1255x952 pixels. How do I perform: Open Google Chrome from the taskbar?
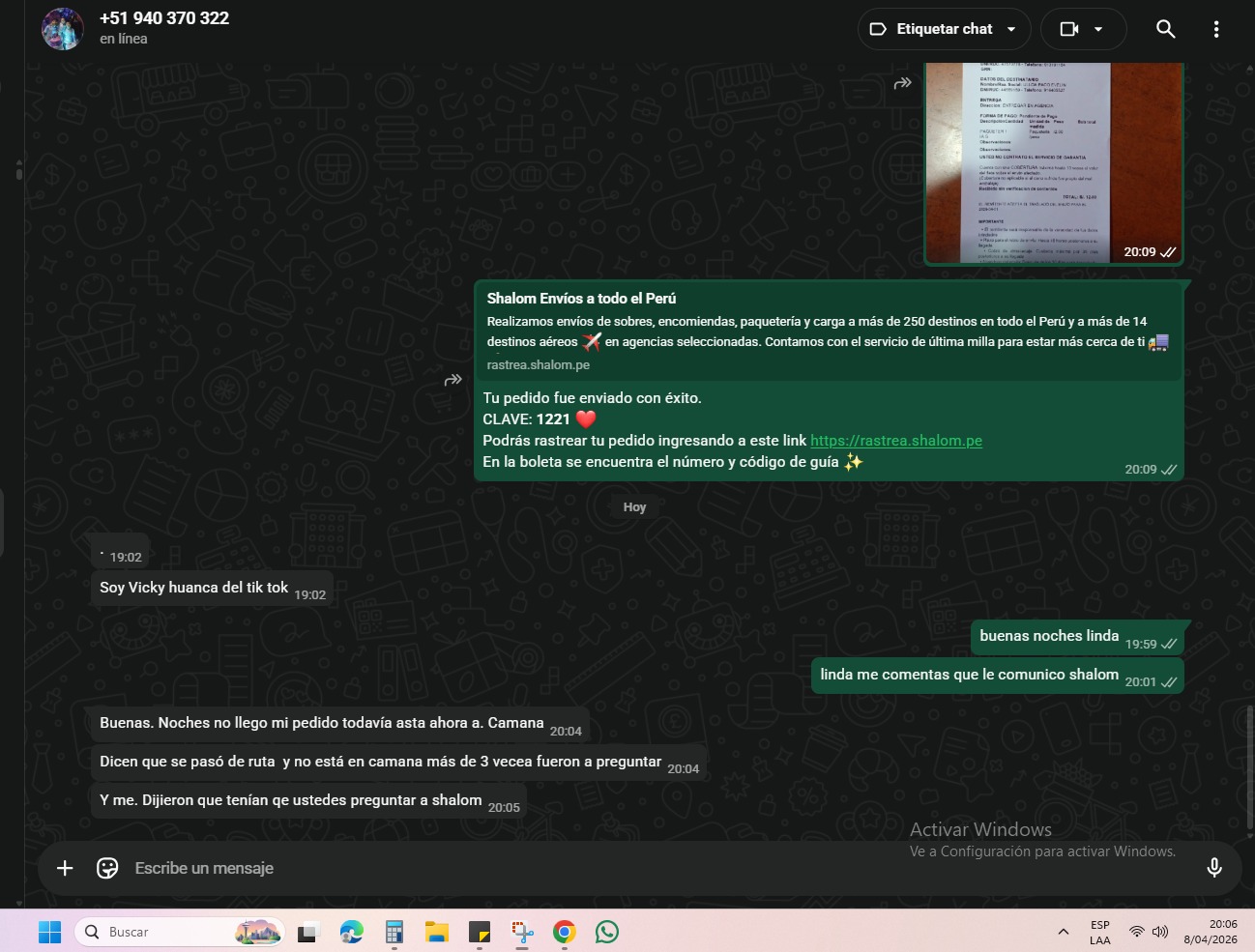(565, 932)
